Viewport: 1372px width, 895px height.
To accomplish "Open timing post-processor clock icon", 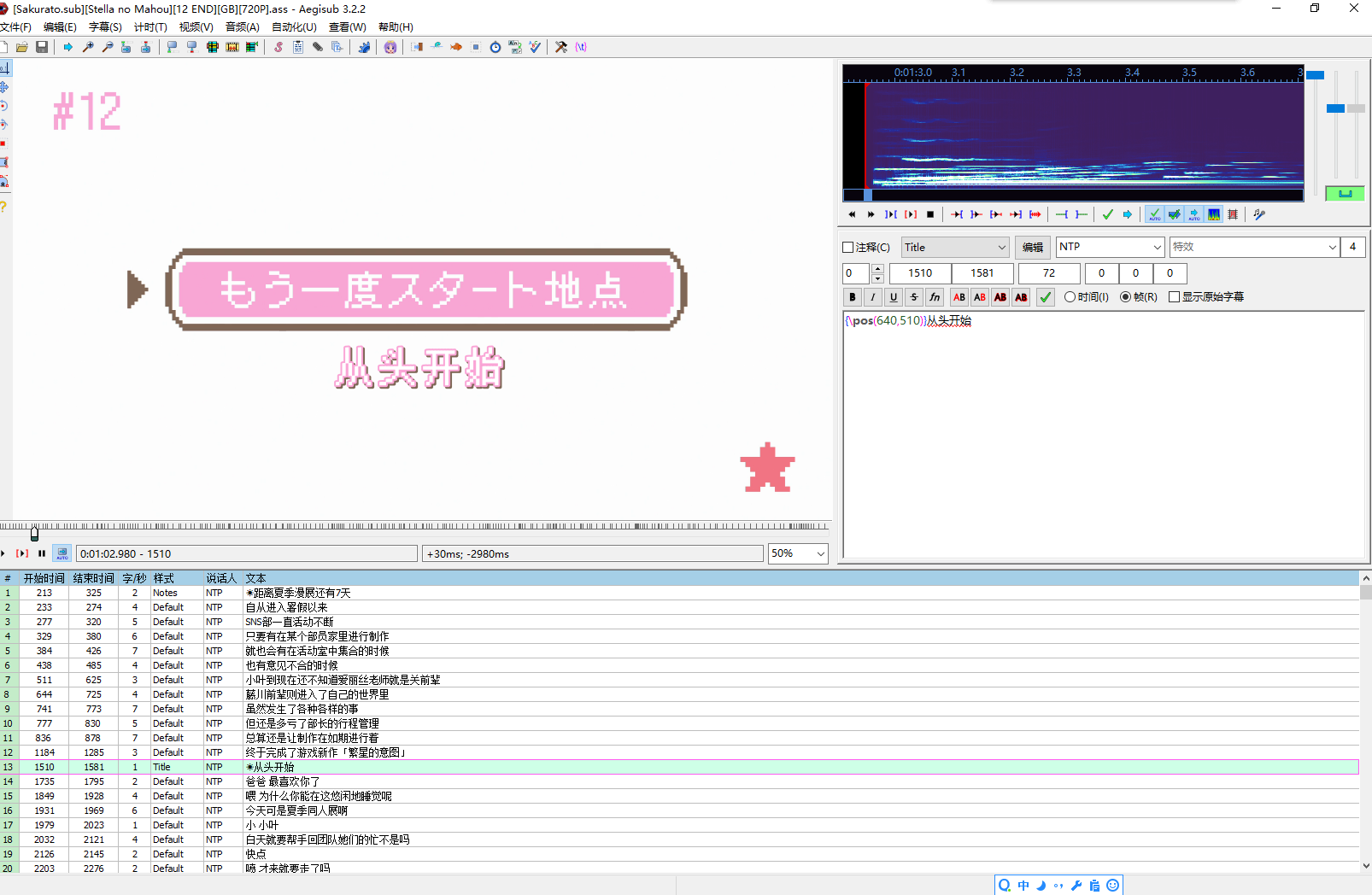I will pyautogui.click(x=495, y=47).
